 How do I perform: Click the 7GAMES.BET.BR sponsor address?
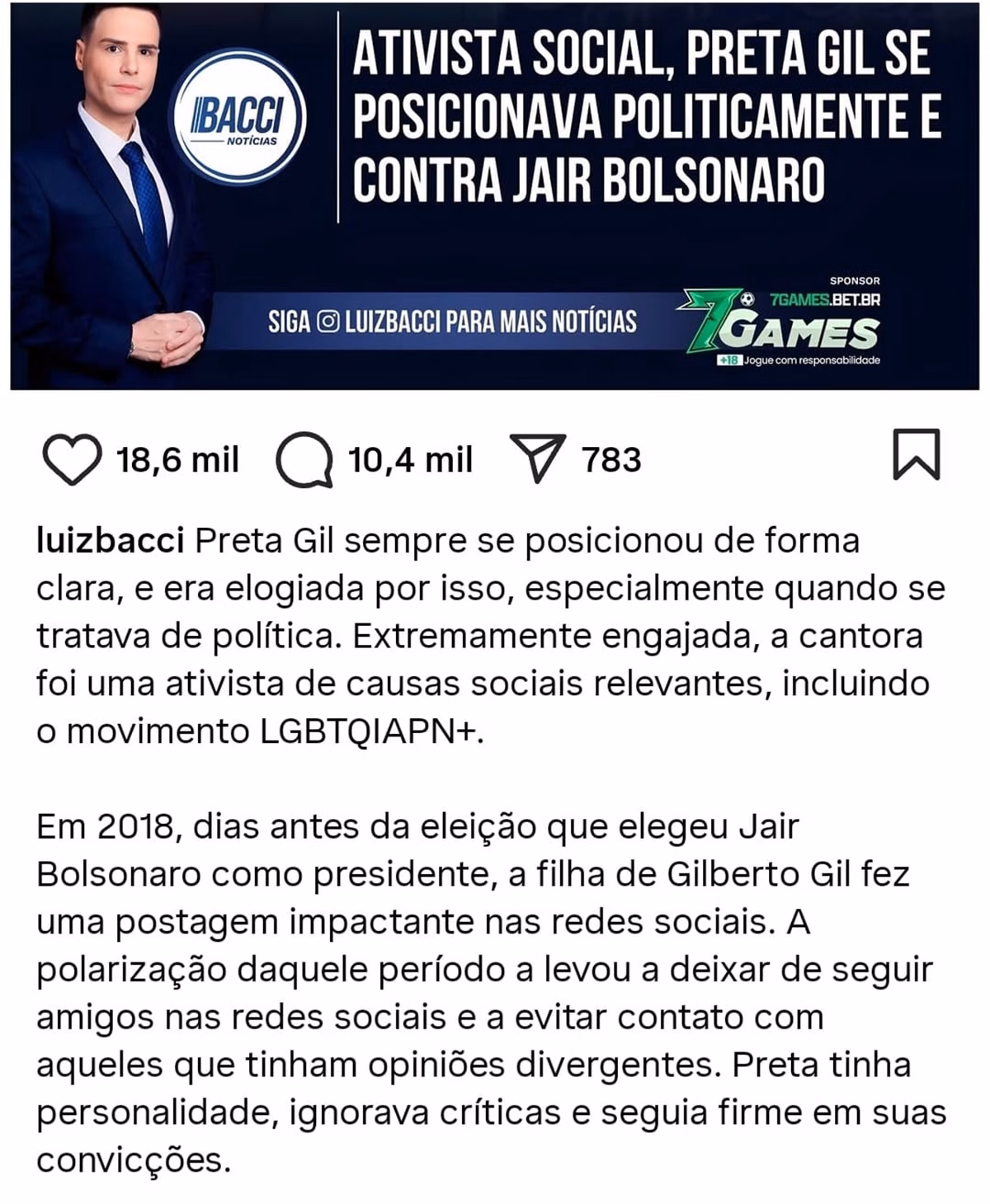tap(824, 299)
